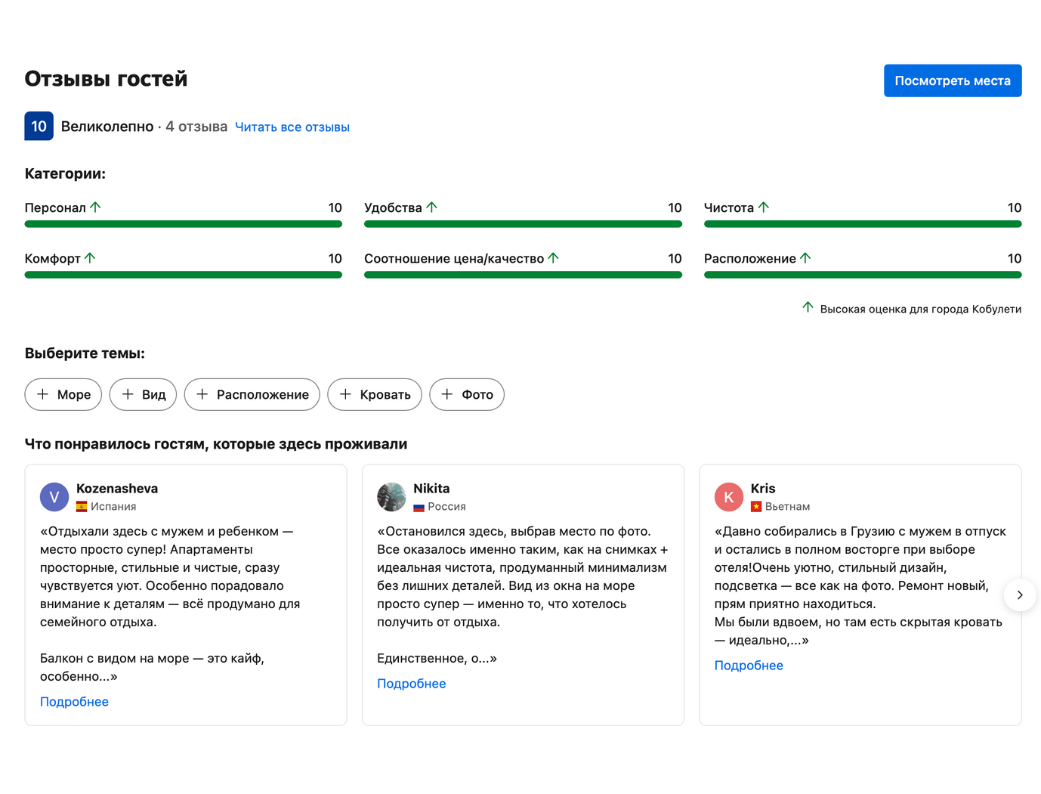Viewport: 1041px width, 794px height.
Task: Click Kozenasheva's purple V avatar
Action: point(54,497)
